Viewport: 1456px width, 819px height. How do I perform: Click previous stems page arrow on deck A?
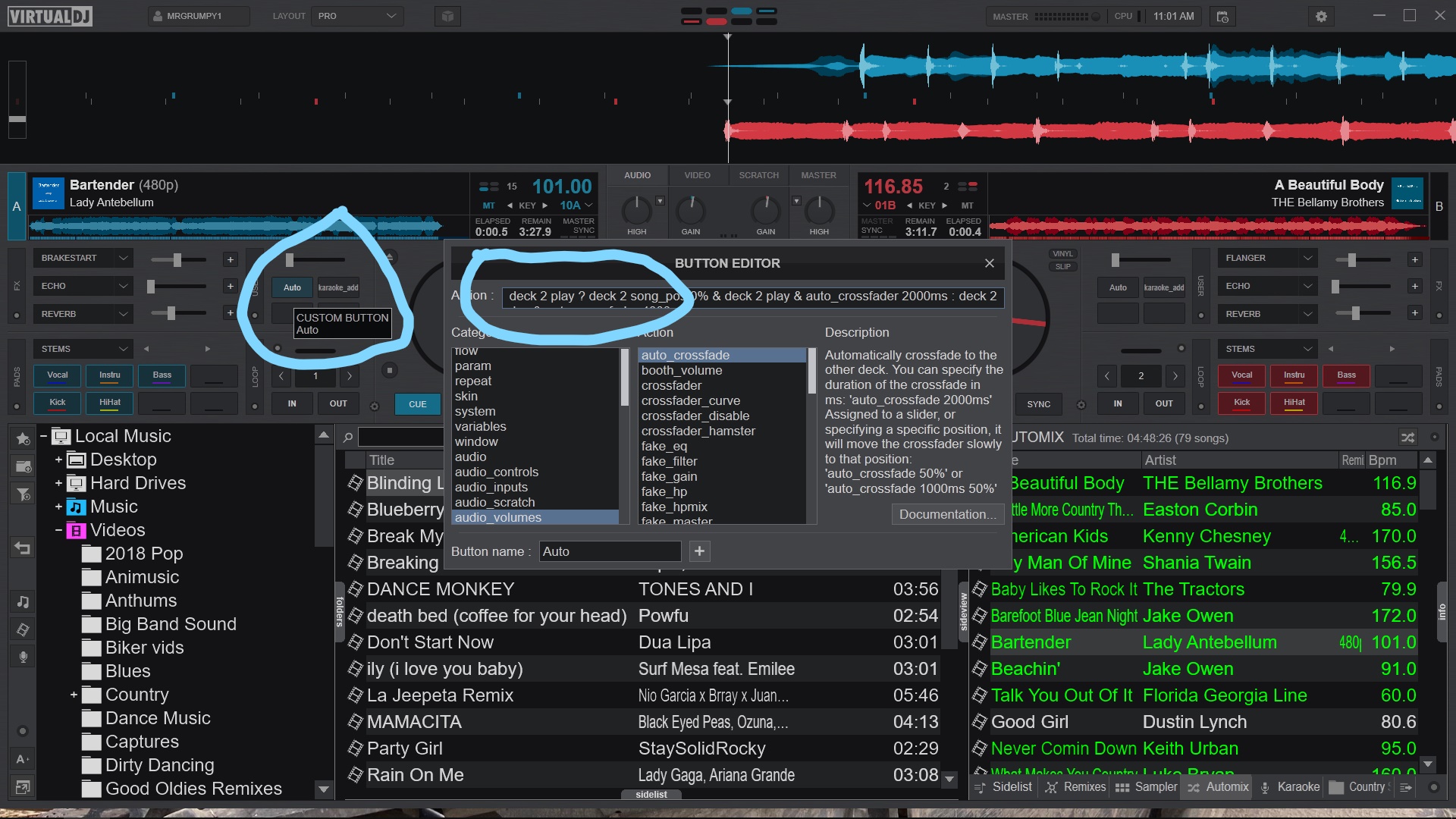[146, 349]
